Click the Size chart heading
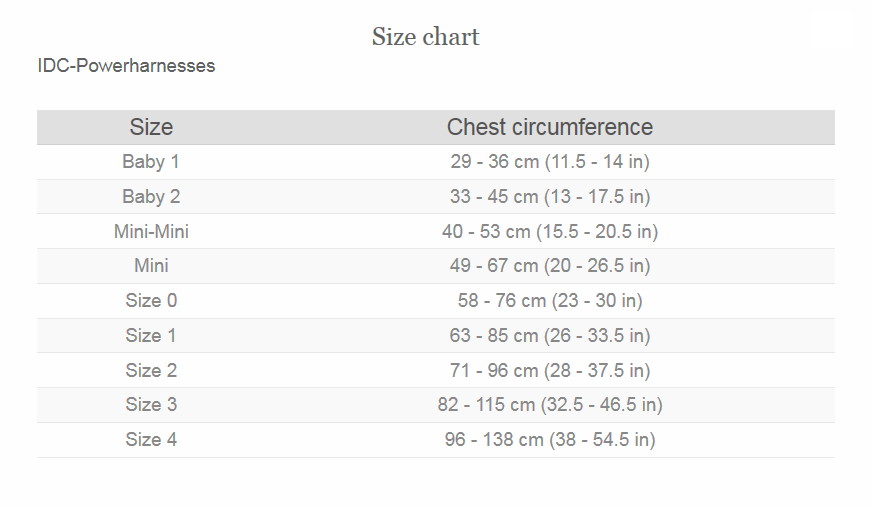The image size is (873, 509). (x=425, y=37)
